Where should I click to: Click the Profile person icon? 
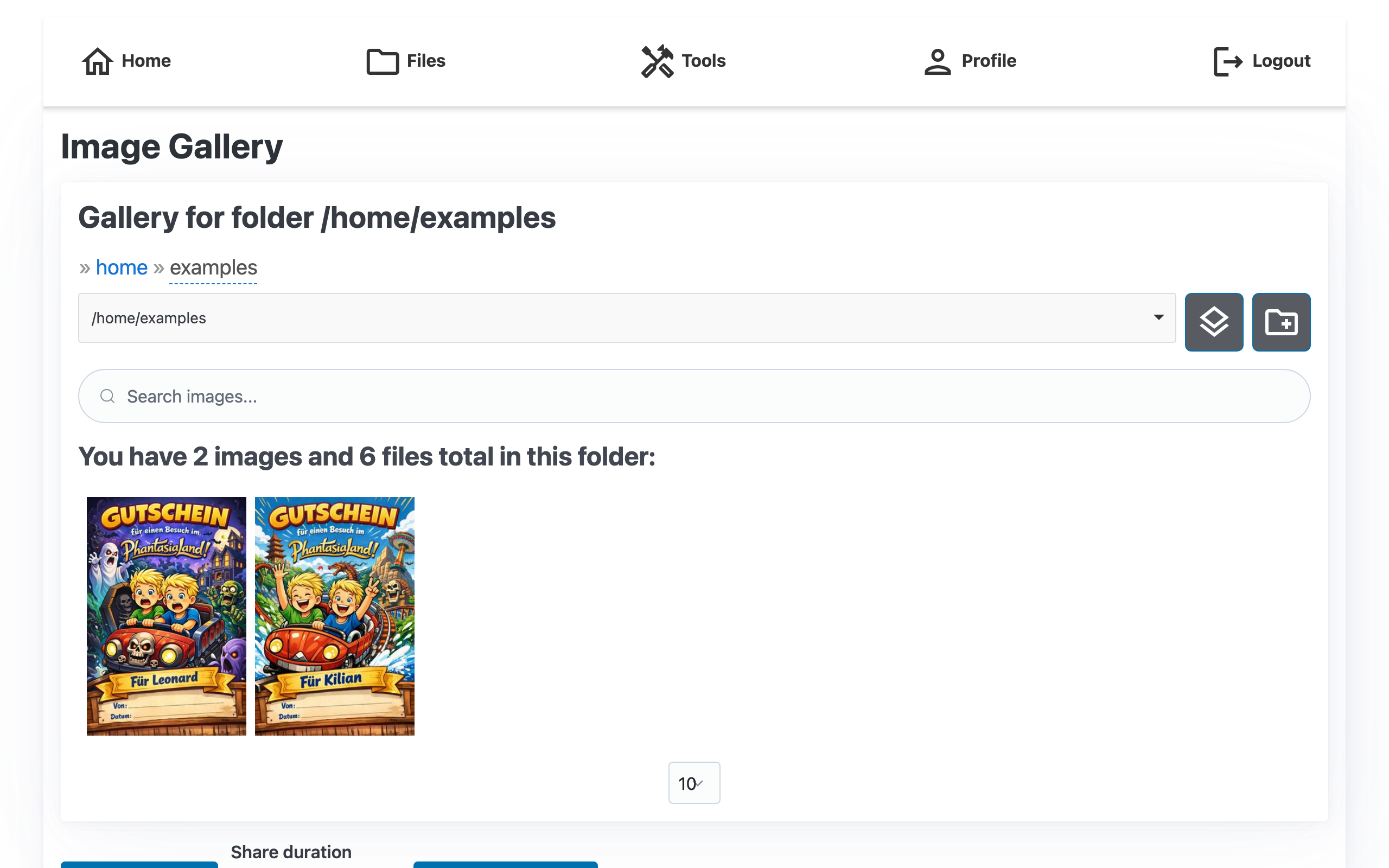pos(937,61)
